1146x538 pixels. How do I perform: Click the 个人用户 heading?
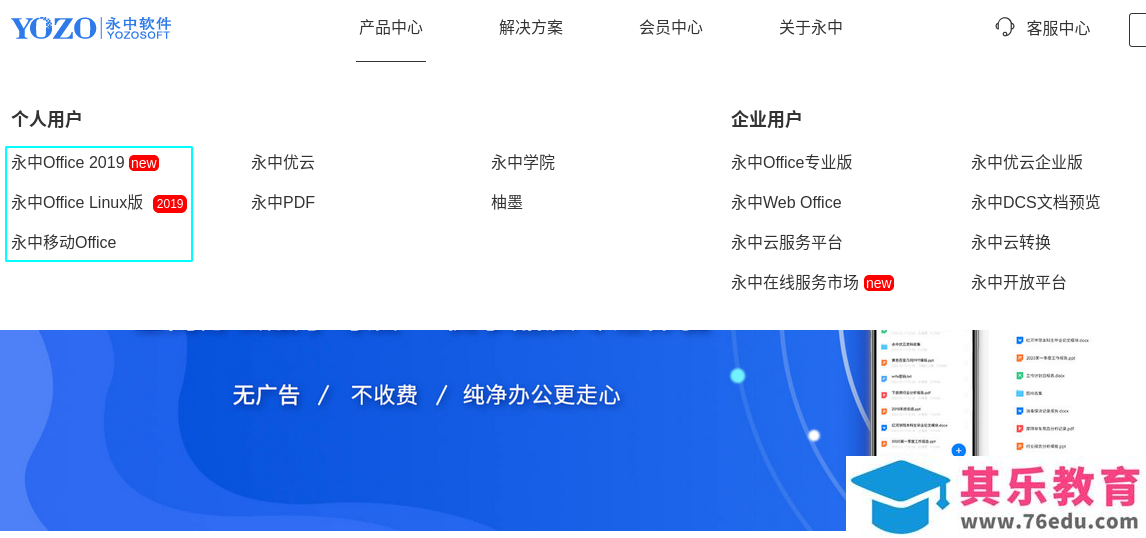[46, 119]
